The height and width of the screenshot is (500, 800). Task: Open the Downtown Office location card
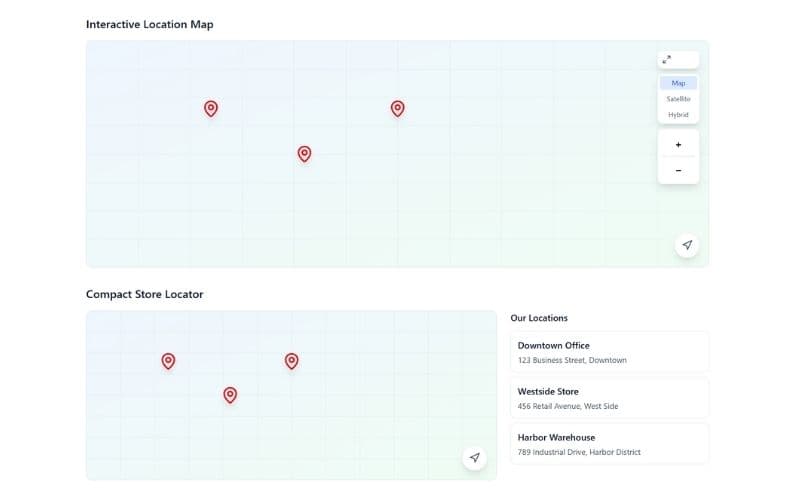[609, 352]
